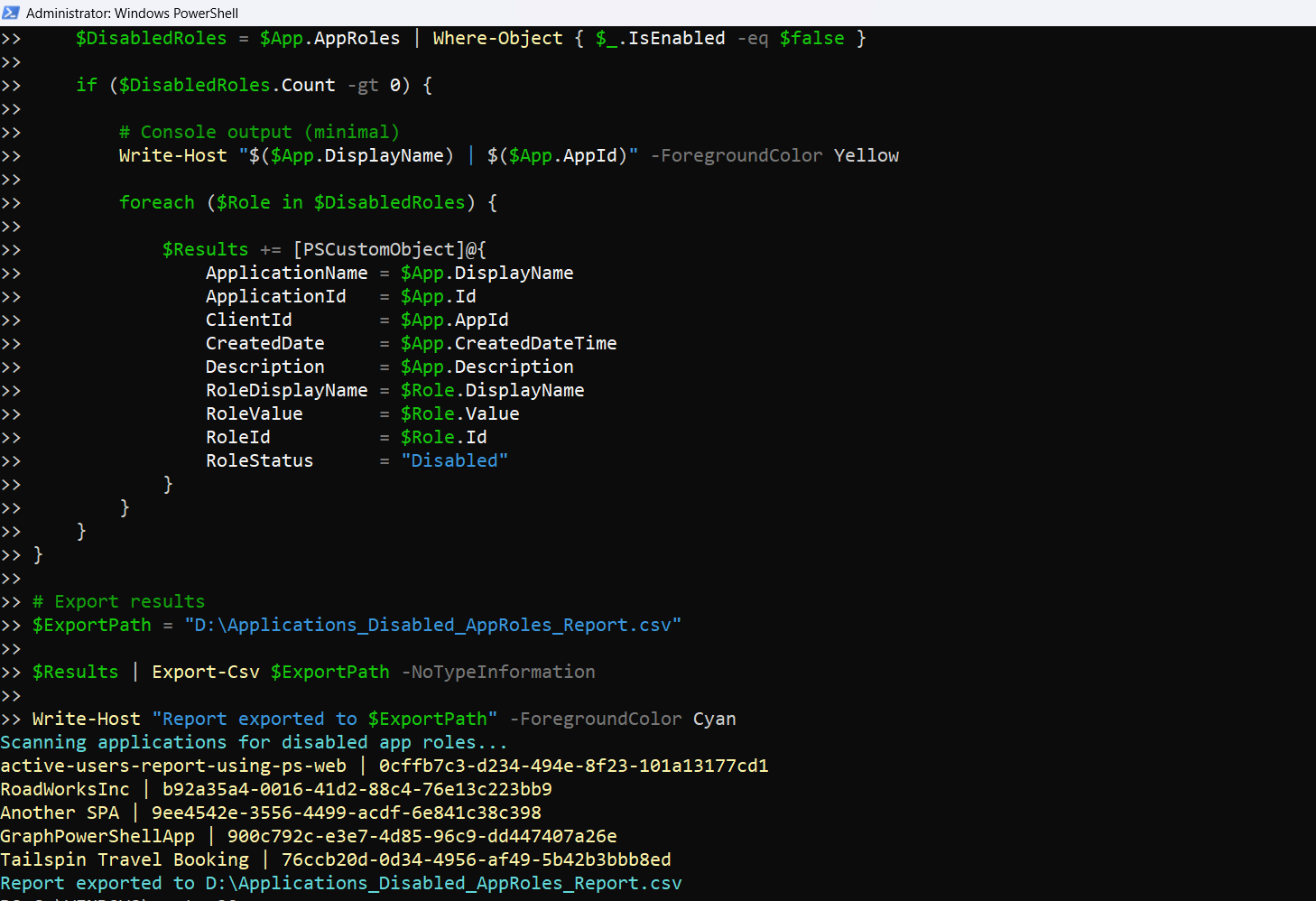Click the "Scanning applications" output line
This screenshot has width=1316, height=901.
tap(254, 742)
